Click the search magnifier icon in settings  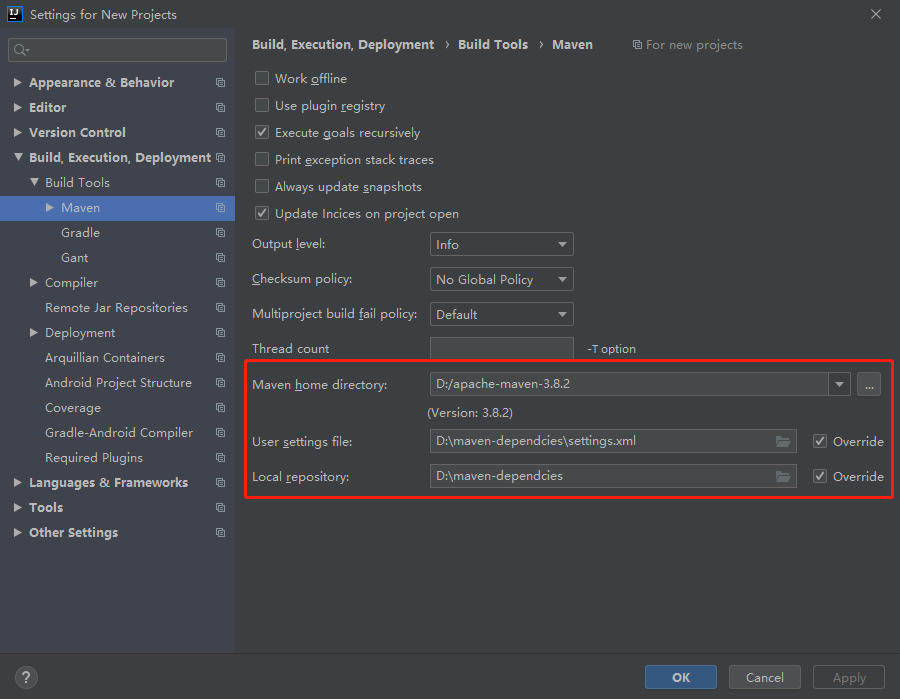tap(21, 50)
